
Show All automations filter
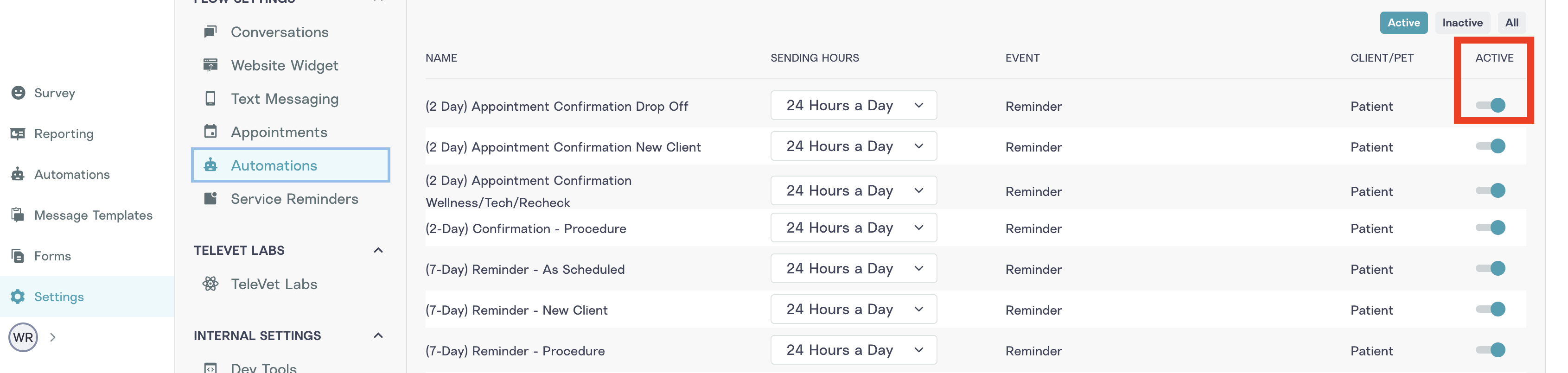click(1511, 23)
